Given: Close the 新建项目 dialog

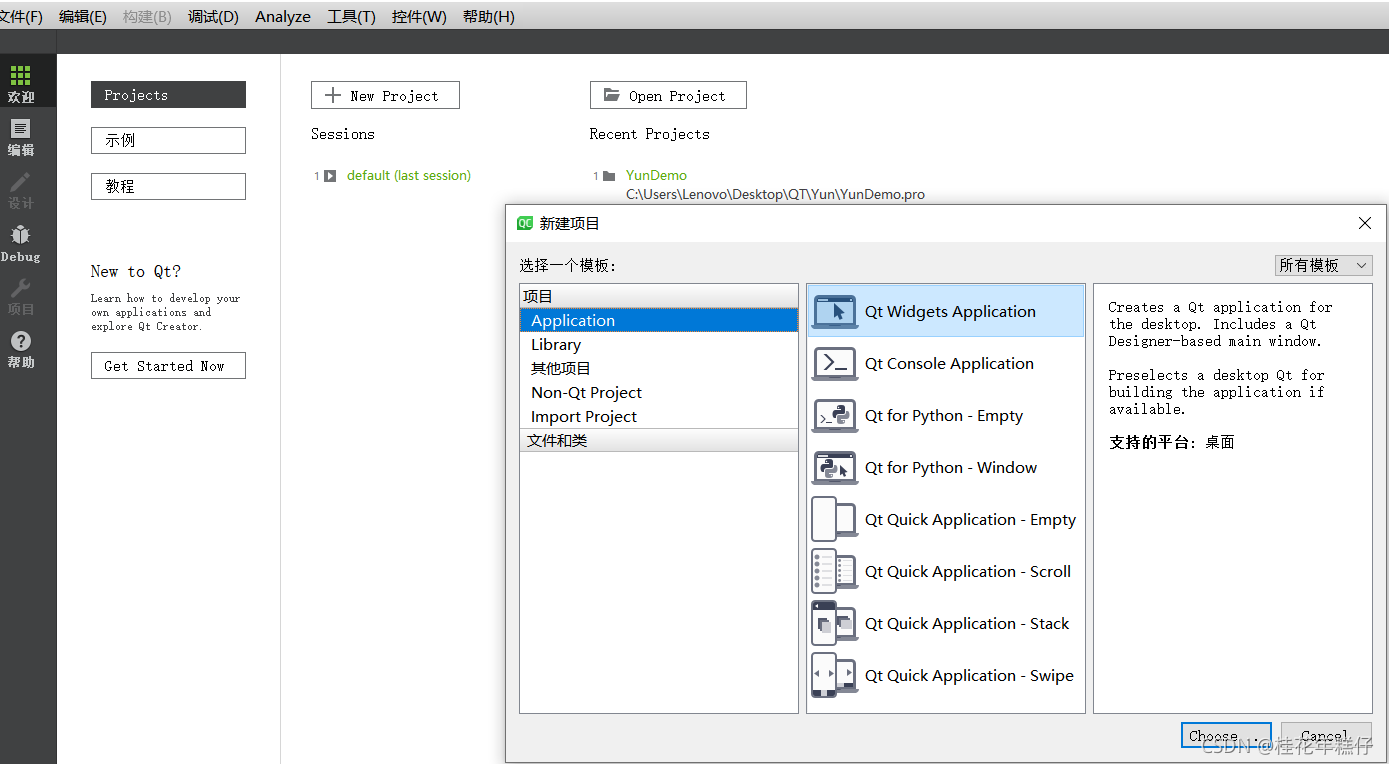Looking at the screenshot, I should (x=1365, y=223).
